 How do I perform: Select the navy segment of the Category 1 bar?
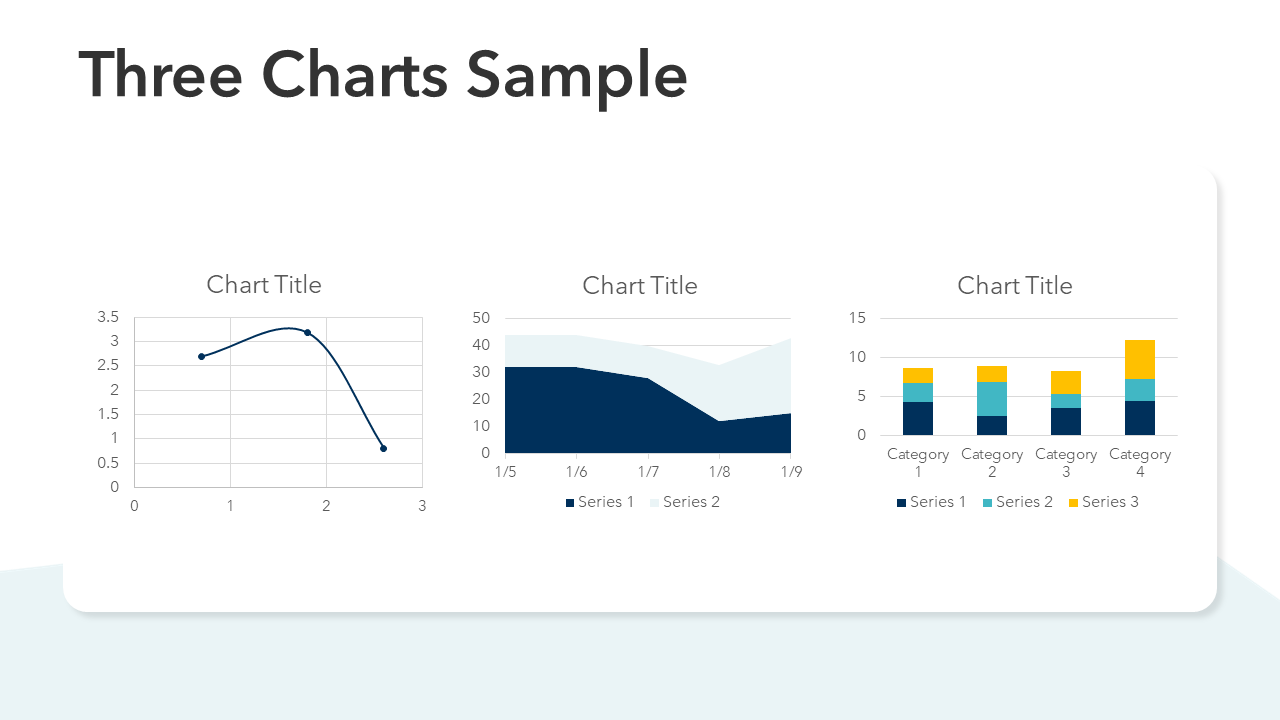click(918, 418)
